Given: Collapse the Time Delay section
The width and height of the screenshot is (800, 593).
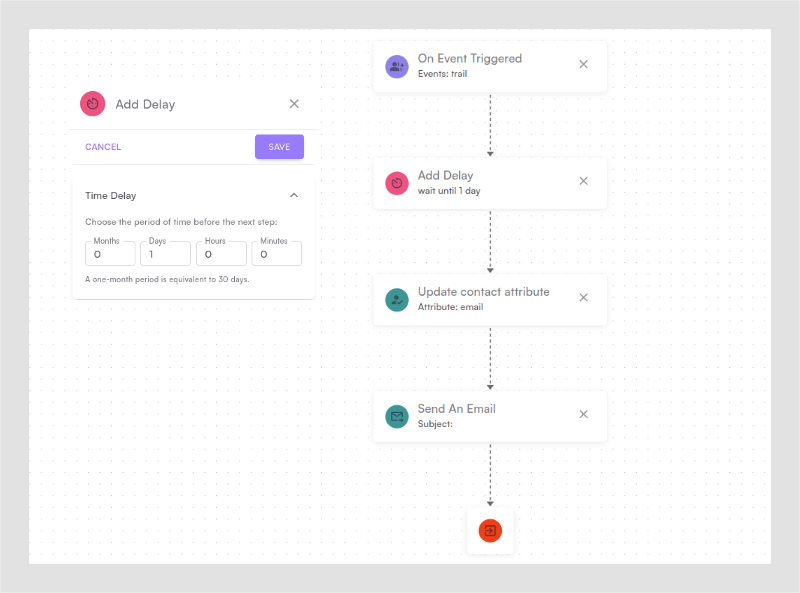Looking at the screenshot, I should click(x=294, y=195).
